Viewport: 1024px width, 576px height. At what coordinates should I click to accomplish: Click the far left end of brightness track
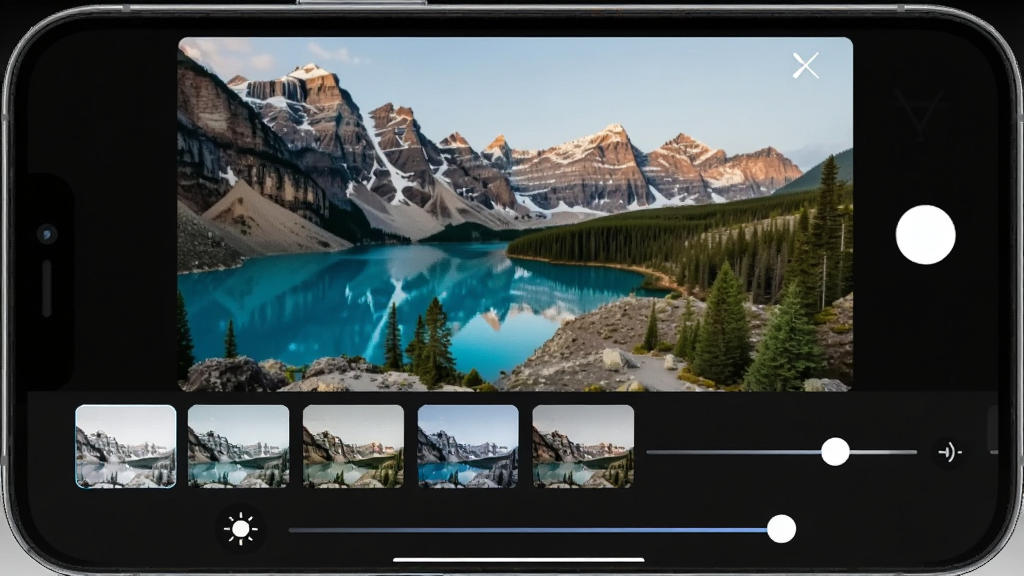[x=293, y=530]
